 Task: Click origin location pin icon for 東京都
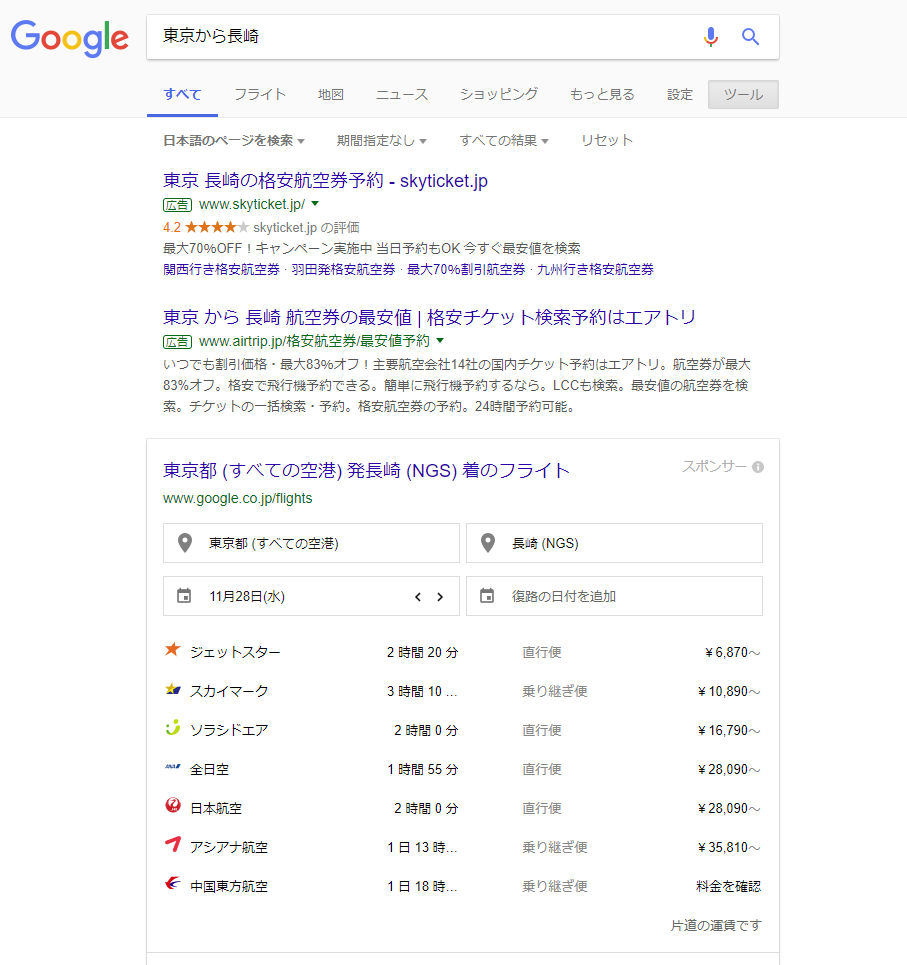pyautogui.click(x=185, y=543)
